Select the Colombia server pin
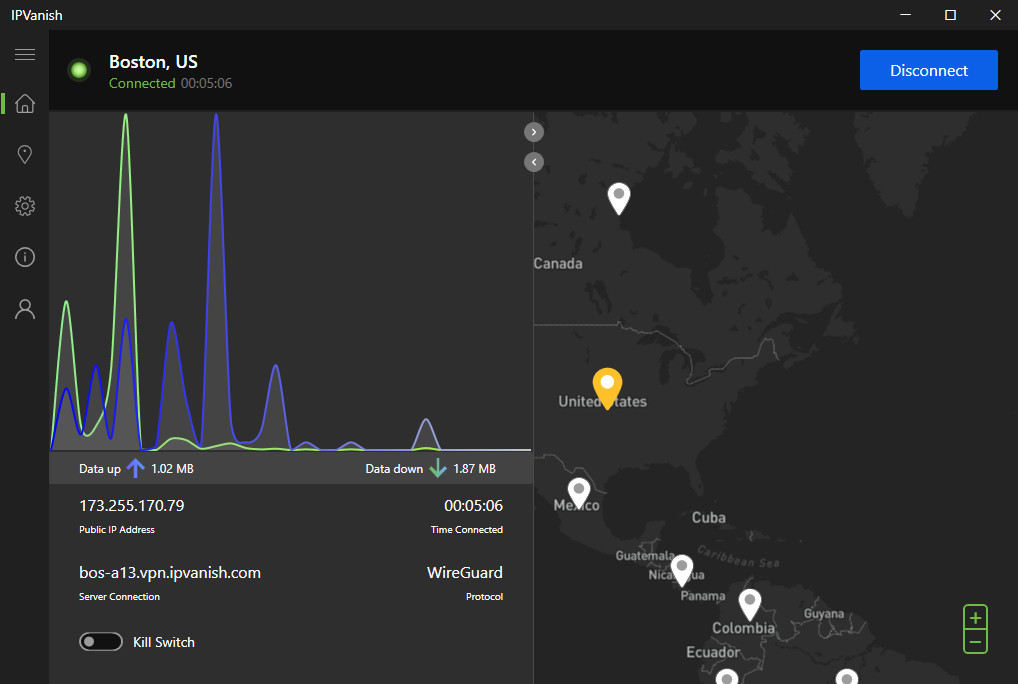 pos(750,604)
